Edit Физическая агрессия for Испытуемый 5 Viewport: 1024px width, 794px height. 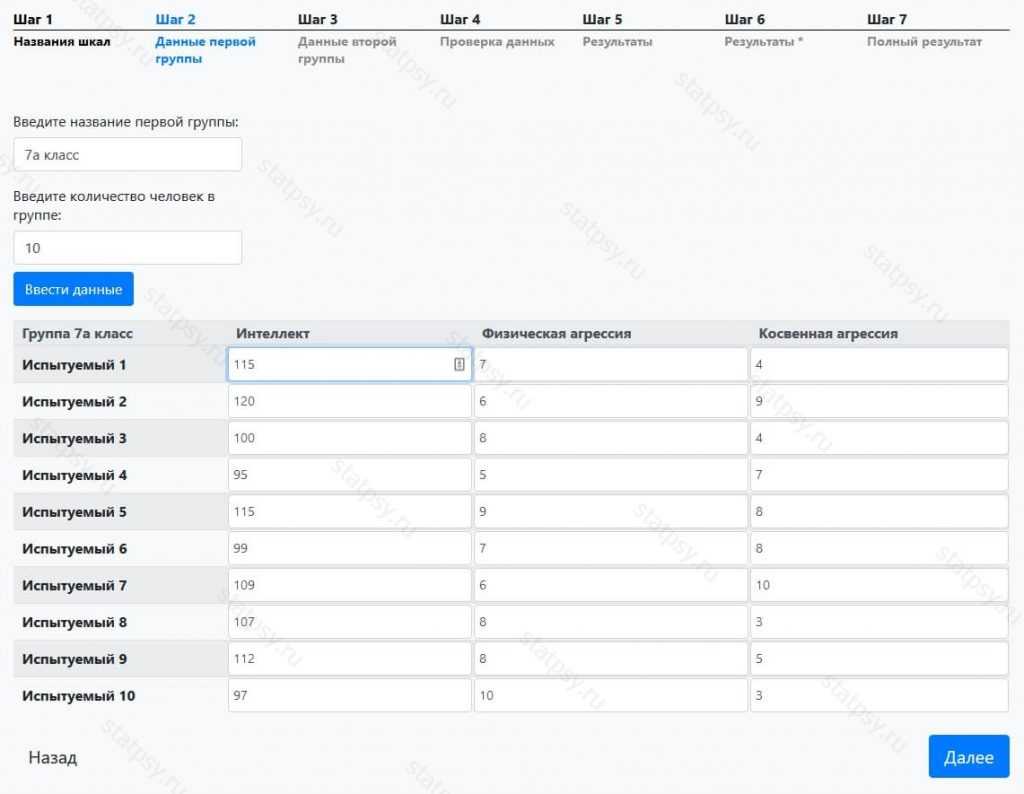point(611,512)
